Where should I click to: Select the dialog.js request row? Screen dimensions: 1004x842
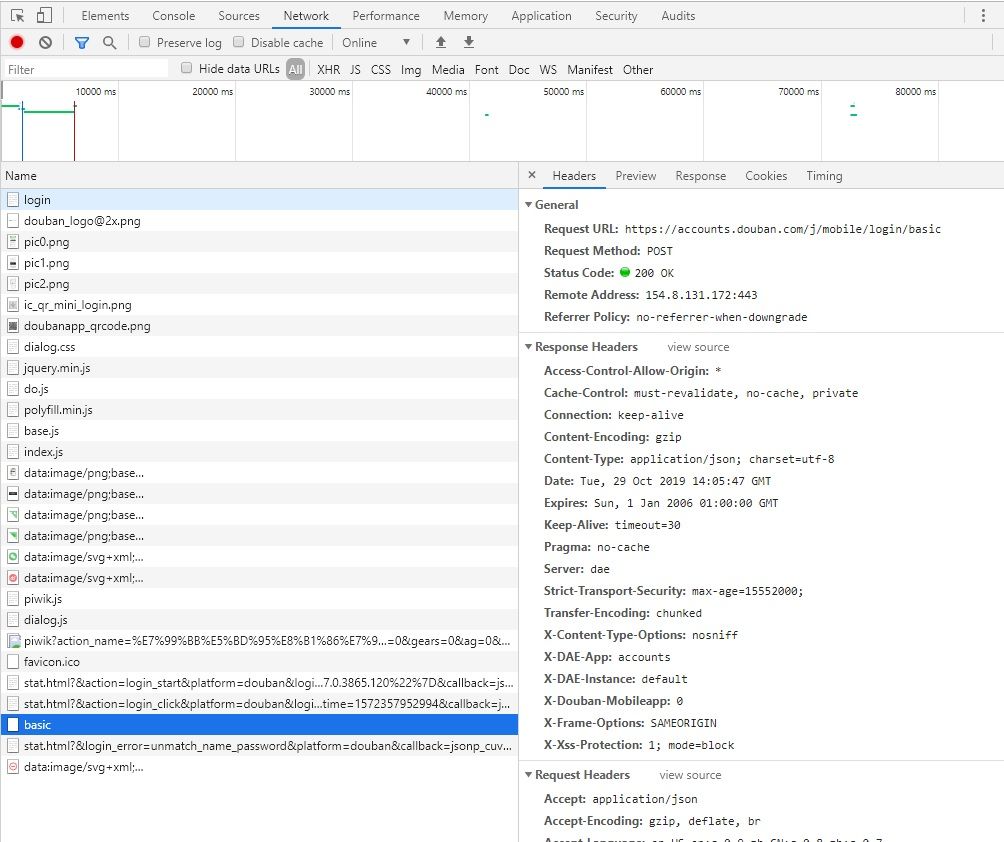(x=259, y=620)
